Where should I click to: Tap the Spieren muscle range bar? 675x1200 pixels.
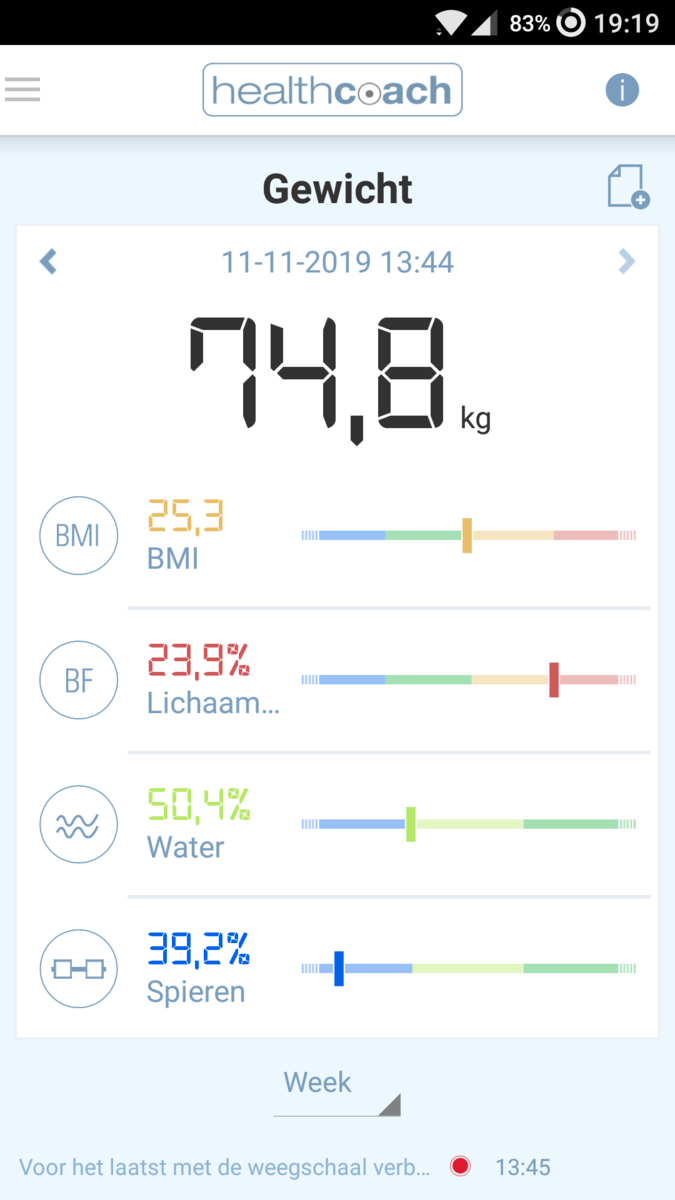tap(468, 969)
